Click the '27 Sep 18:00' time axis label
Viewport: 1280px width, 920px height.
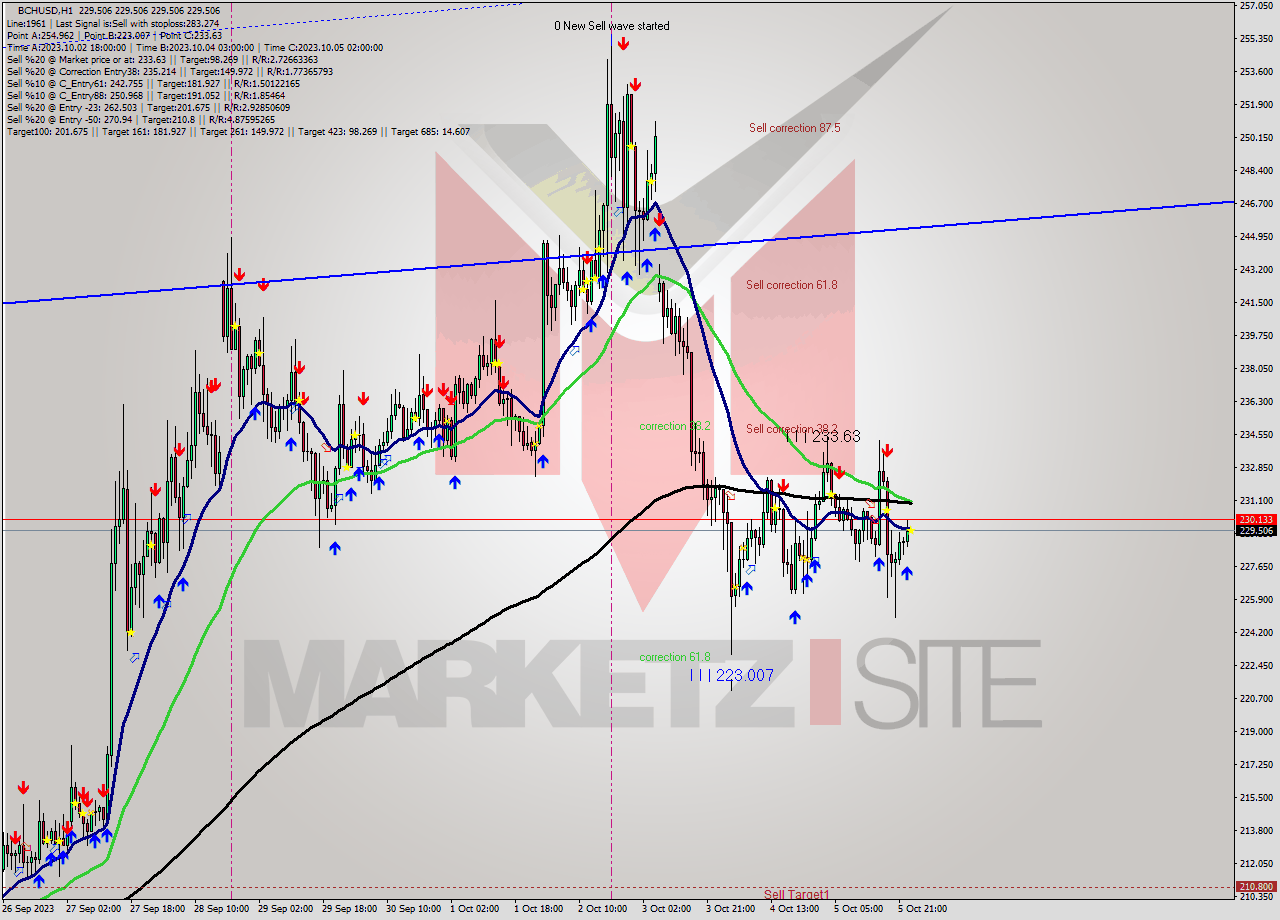click(158, 909)
